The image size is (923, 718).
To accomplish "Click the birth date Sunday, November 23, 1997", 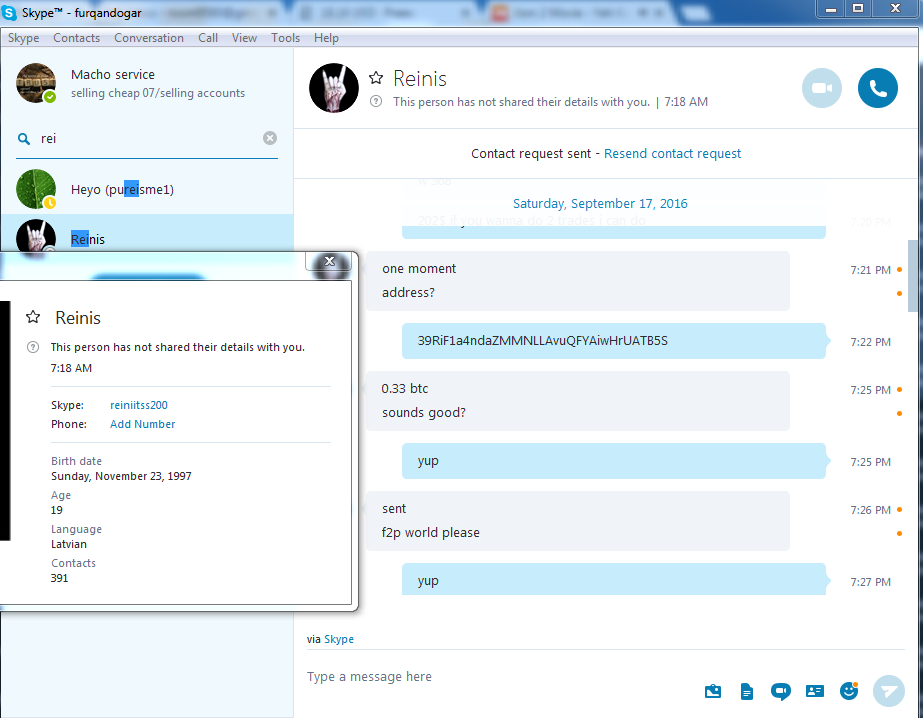I will pyautogui.click(x=121, y=476).
